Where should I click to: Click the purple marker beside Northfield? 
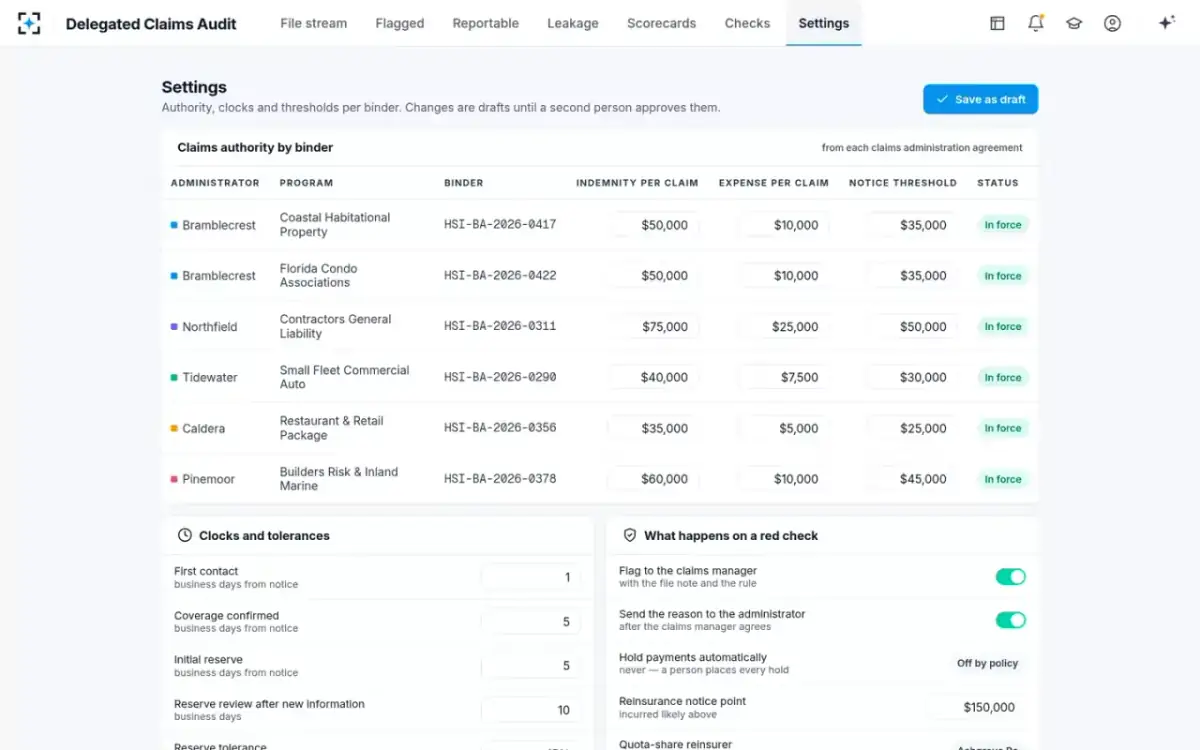[x=174, y=327]
